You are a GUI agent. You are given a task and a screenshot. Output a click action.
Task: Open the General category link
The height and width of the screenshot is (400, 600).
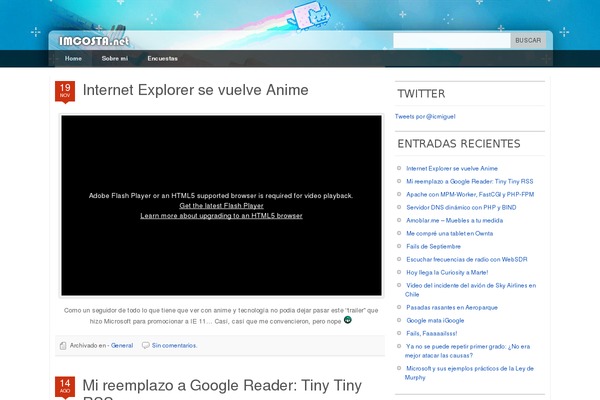122,345
